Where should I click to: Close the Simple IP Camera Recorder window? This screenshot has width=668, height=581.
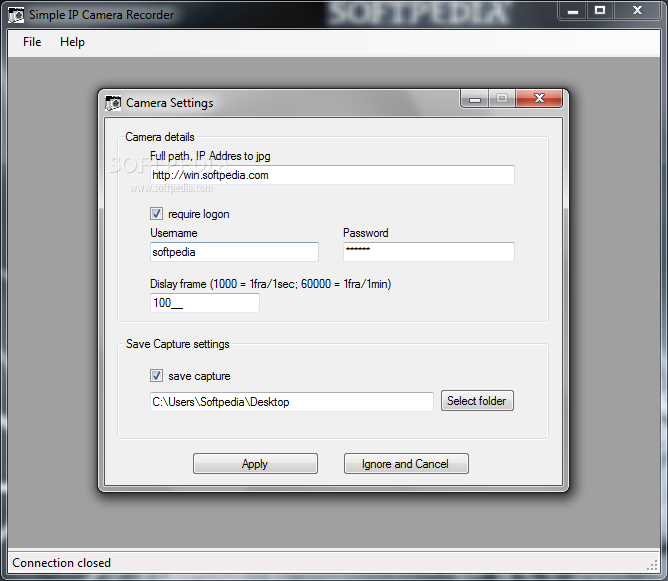[x=637, y=11]
